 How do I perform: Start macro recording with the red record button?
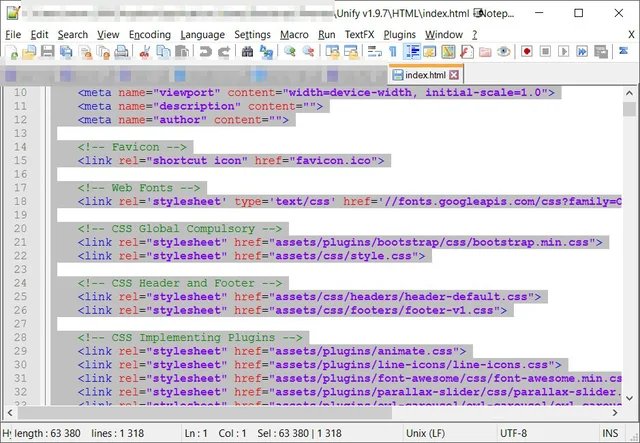point(527,51)
